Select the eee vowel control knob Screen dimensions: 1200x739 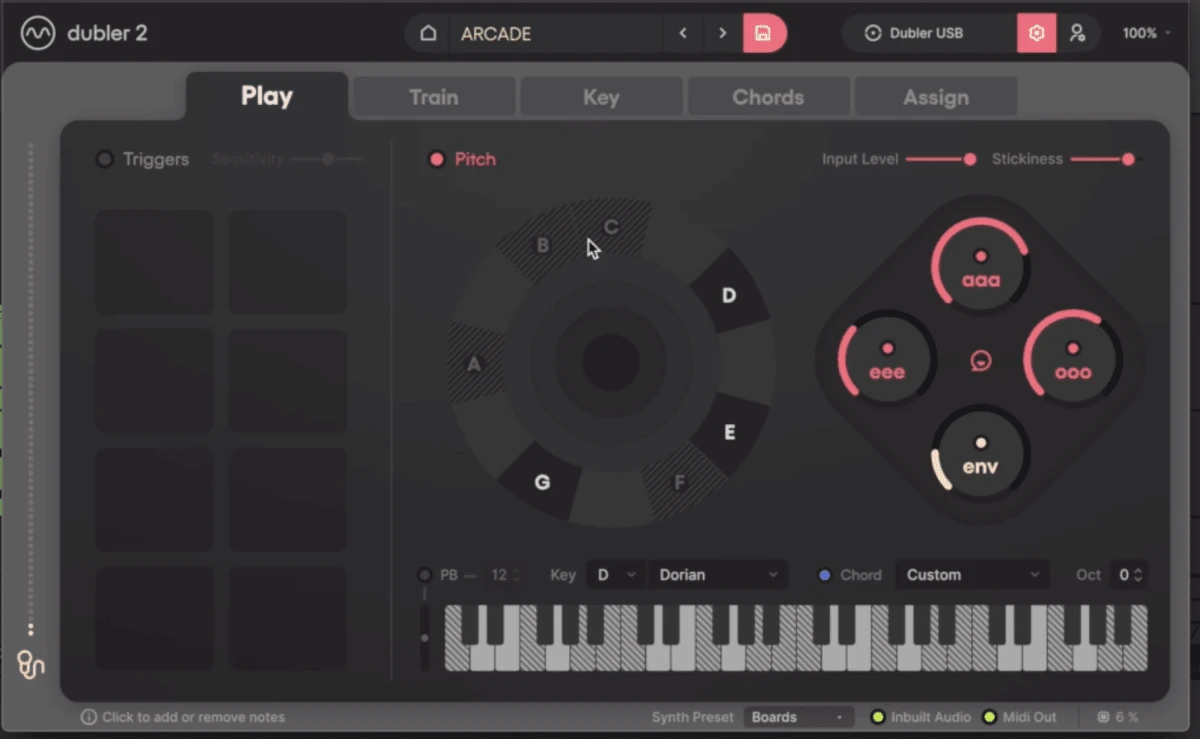(x=887, y=357)
